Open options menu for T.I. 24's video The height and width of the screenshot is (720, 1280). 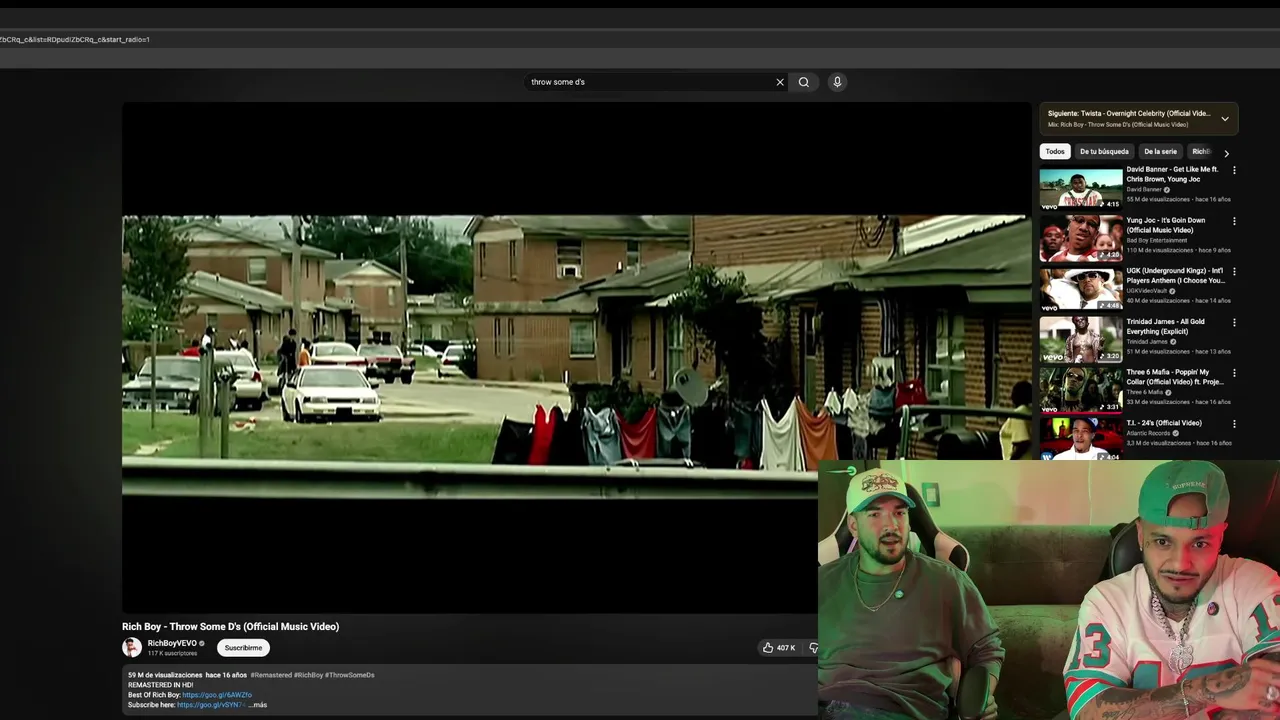coord(1234,424)
